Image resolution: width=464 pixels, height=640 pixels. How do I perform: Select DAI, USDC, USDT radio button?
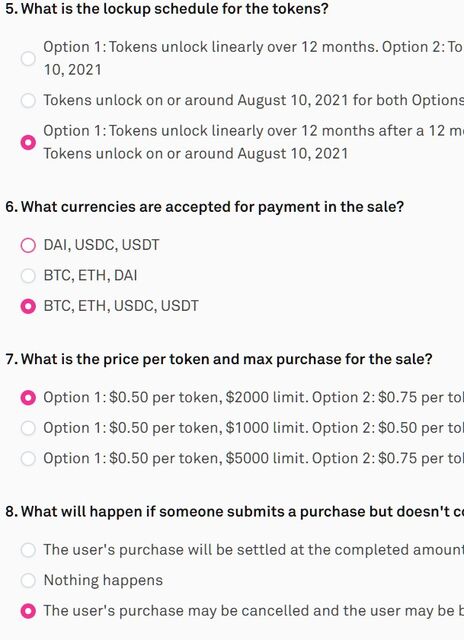click(x=28, y=245)
